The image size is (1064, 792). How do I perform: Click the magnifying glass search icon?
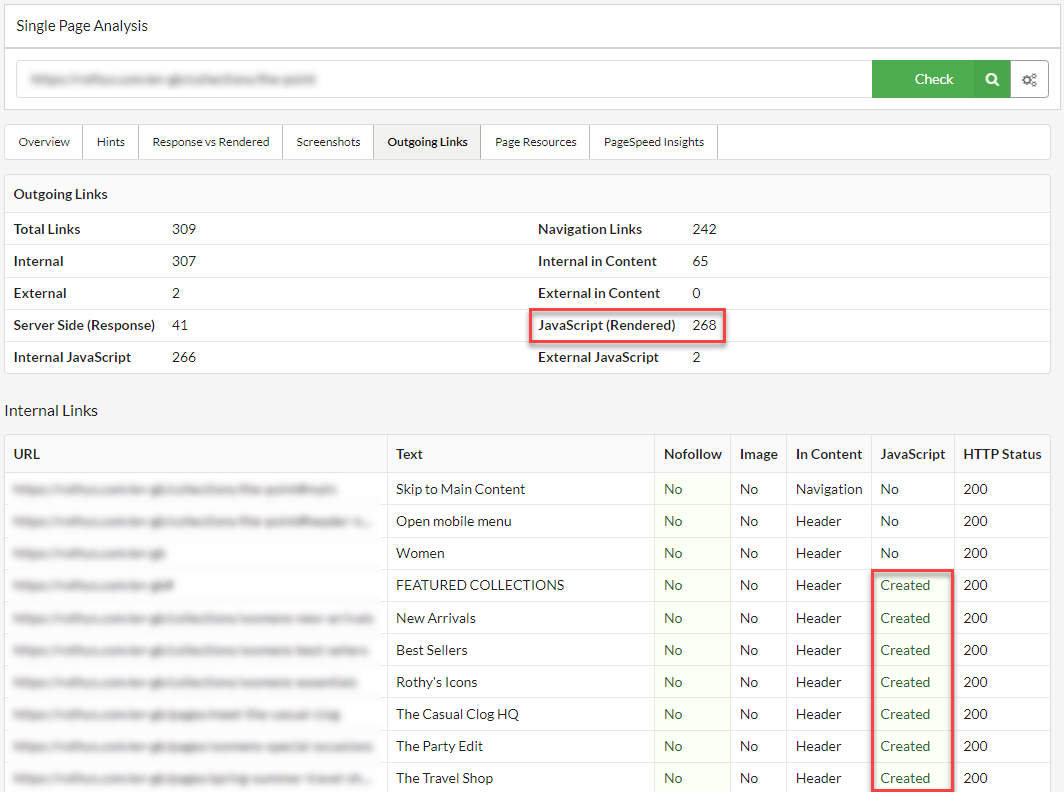tap(991, 79)
